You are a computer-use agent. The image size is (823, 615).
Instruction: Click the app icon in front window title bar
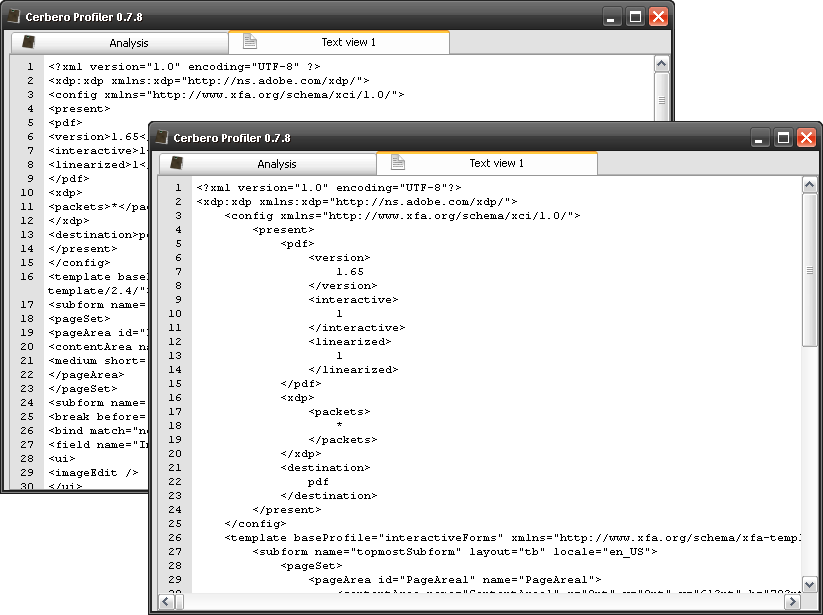pos(161,137)
